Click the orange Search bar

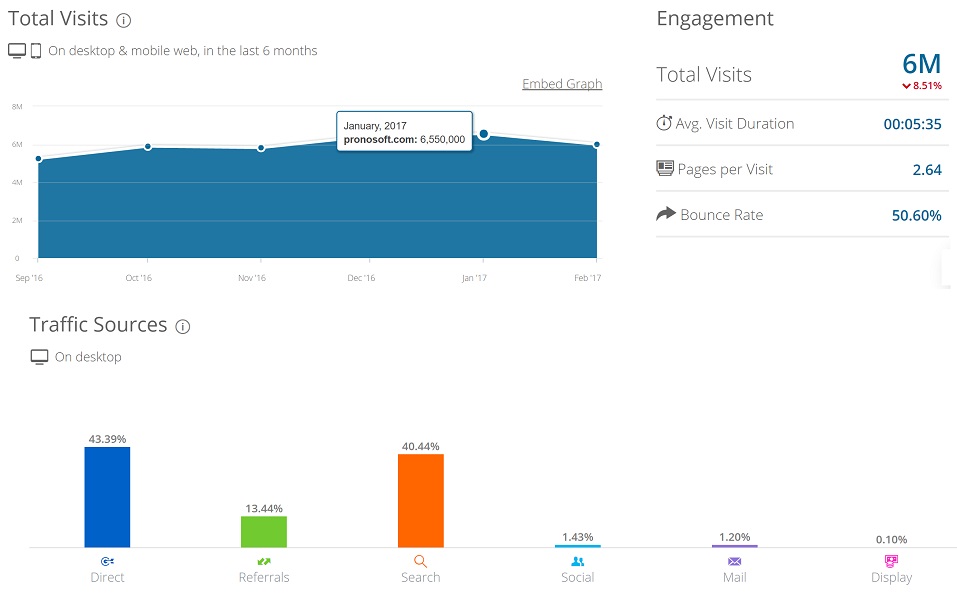[421, 501]
